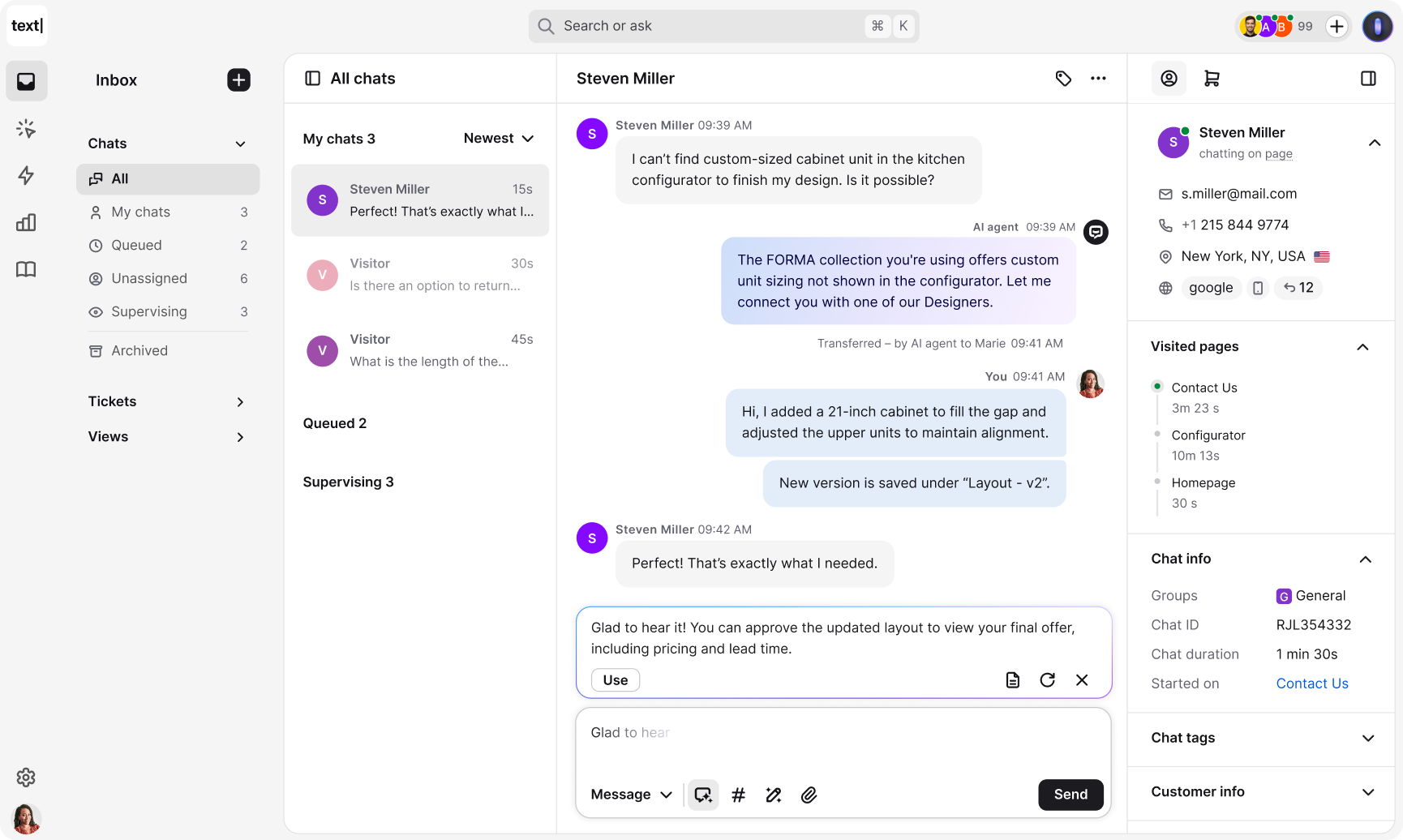Viewport: 1403px width, 840px height.
Task: Attach a file using the paperclip icon
Action: tap(809, 795)
